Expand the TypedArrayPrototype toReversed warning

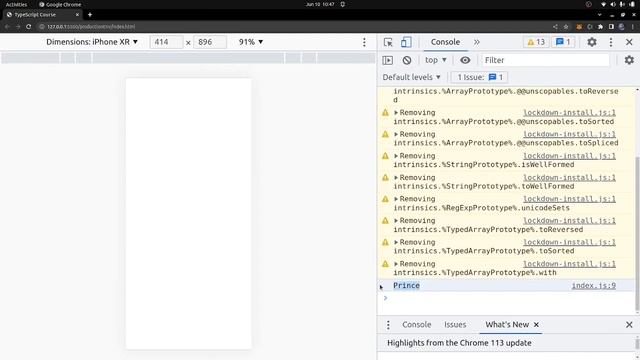[396, 220]
